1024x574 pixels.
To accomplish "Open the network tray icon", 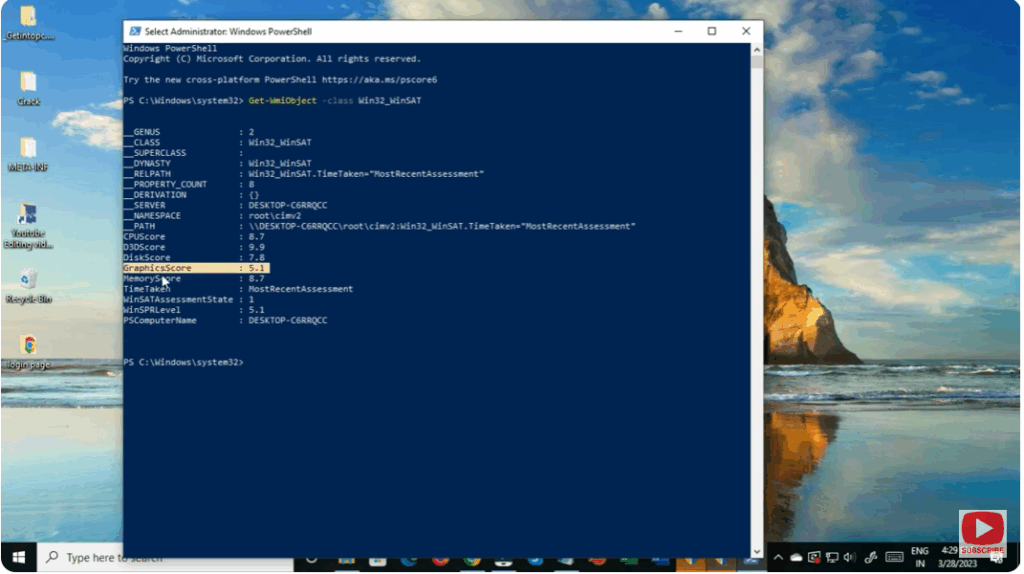I will 832,558.
